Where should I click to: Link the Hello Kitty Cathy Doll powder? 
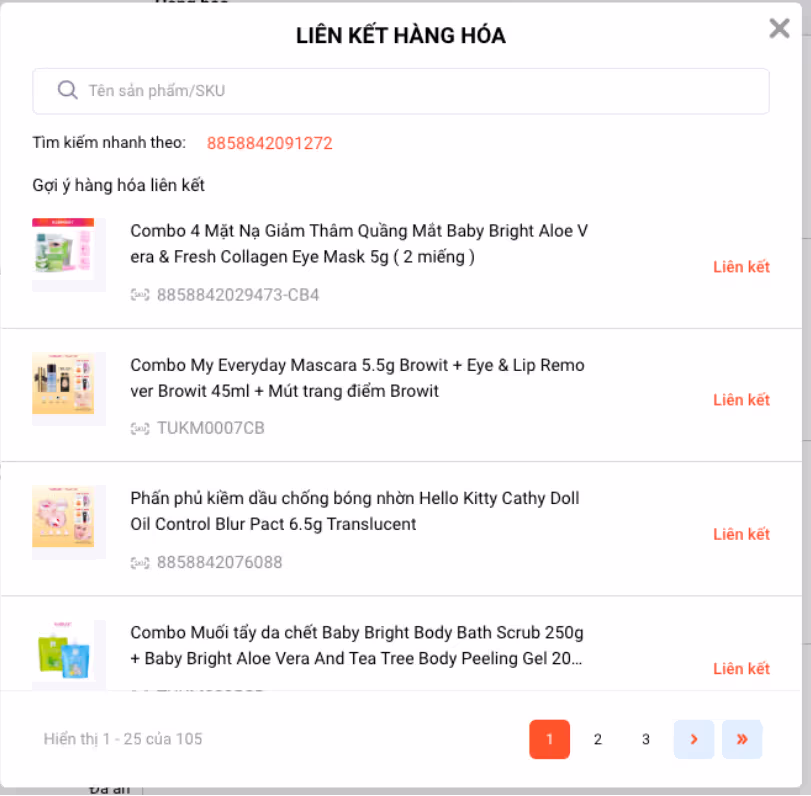click(741, 534)
